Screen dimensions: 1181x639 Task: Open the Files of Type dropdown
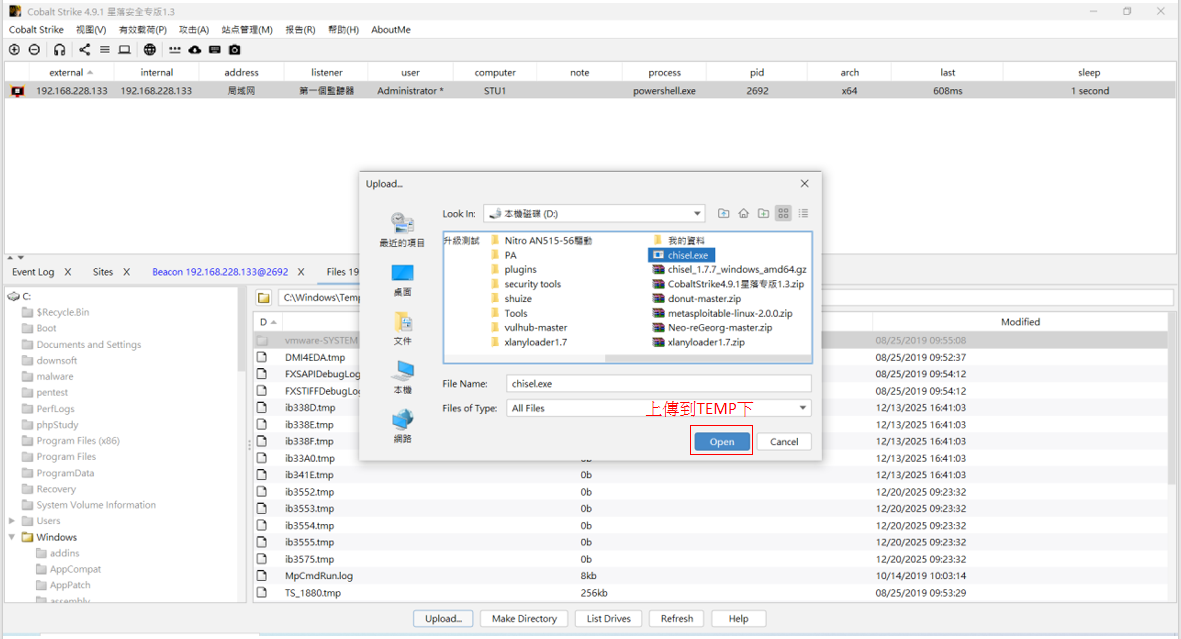pyautogui.click(x=803, y=408)
